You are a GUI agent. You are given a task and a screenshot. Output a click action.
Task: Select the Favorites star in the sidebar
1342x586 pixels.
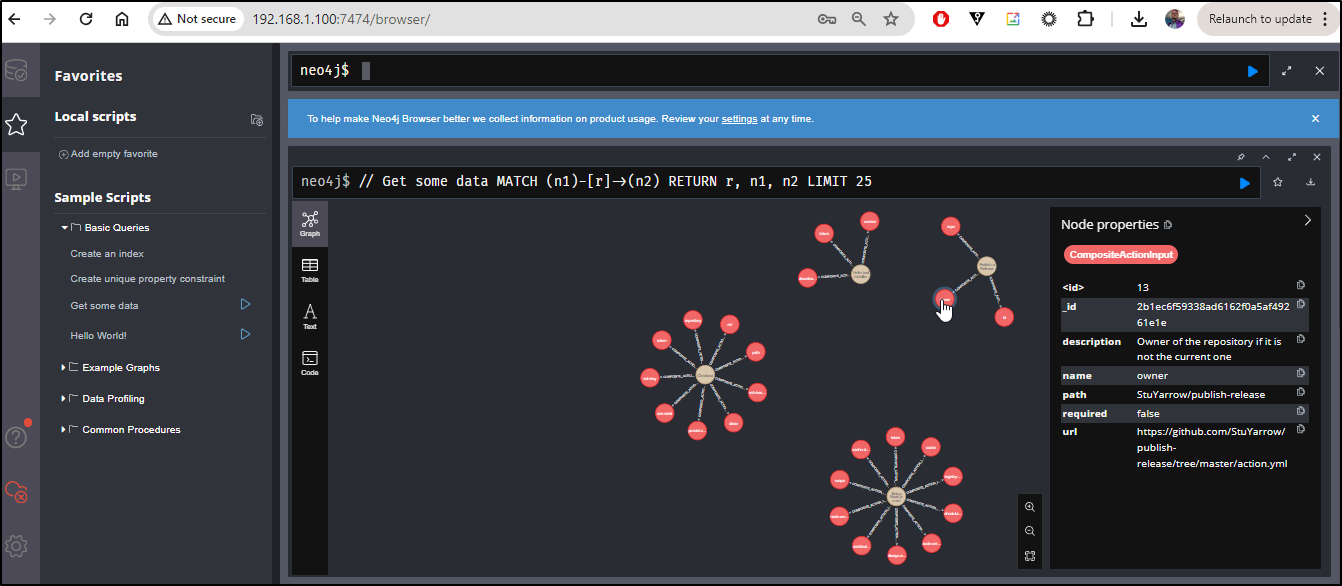16,124
